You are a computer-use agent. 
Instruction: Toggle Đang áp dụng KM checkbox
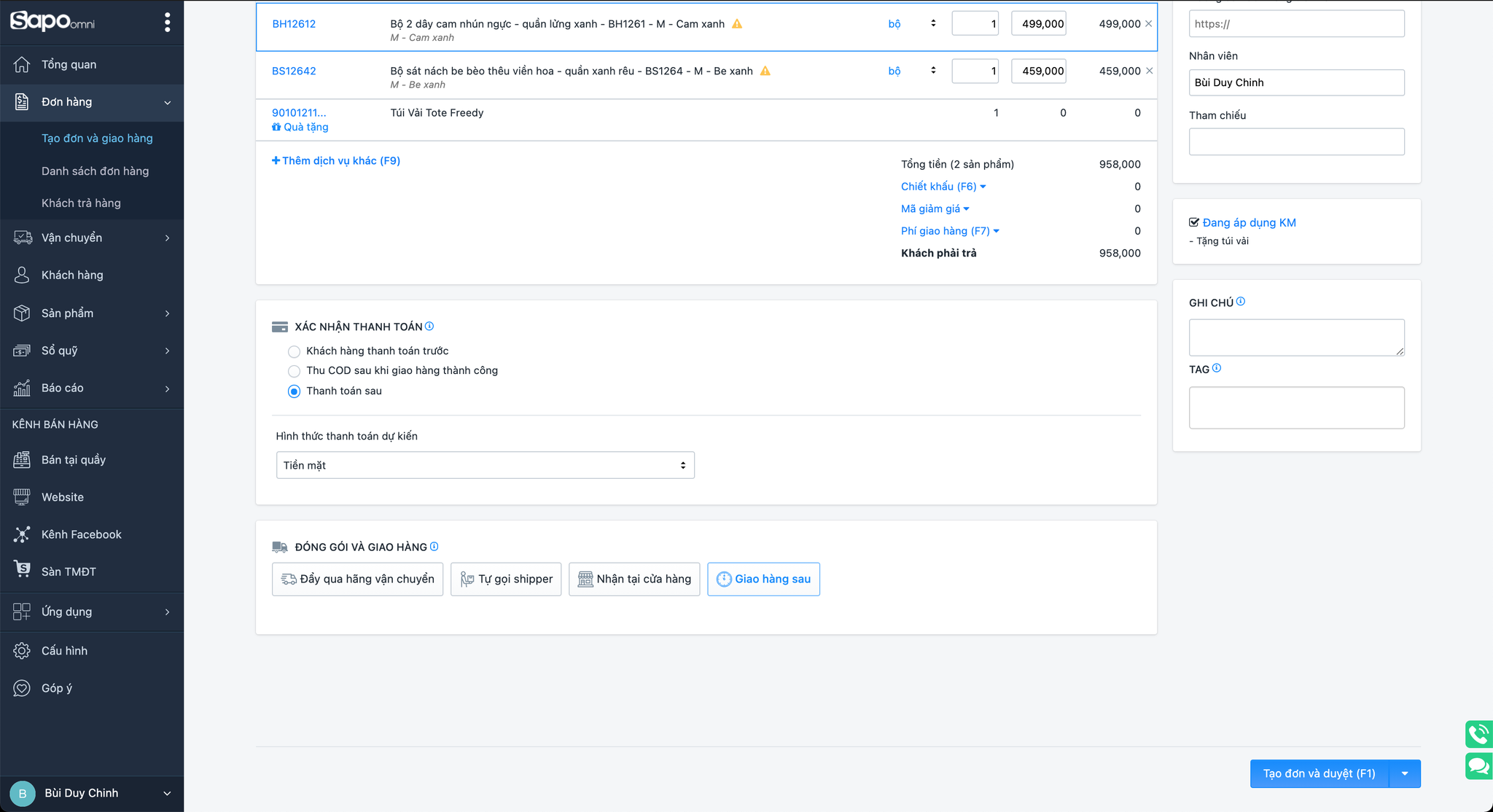1194,222
